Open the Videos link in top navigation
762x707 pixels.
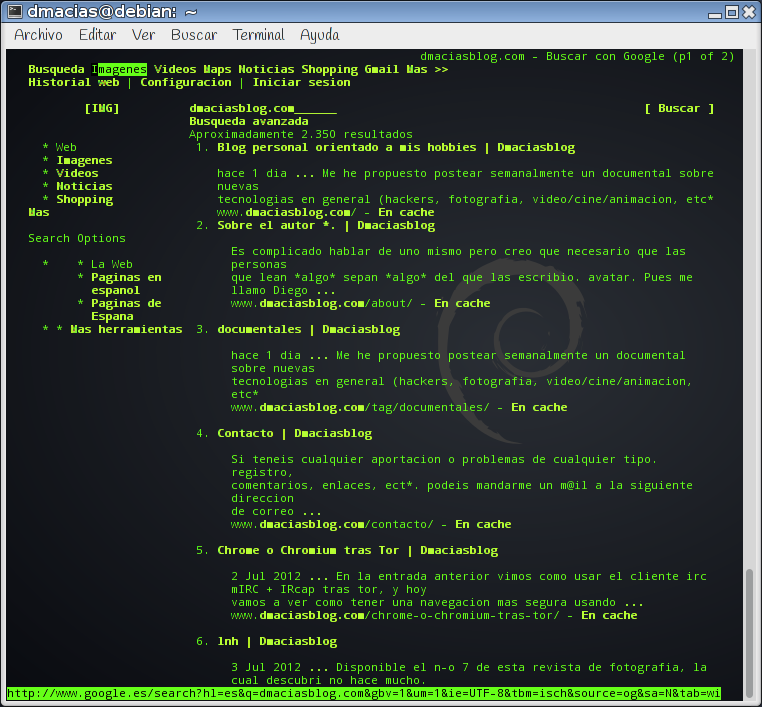pyautogui.click(x=175, y=69)
